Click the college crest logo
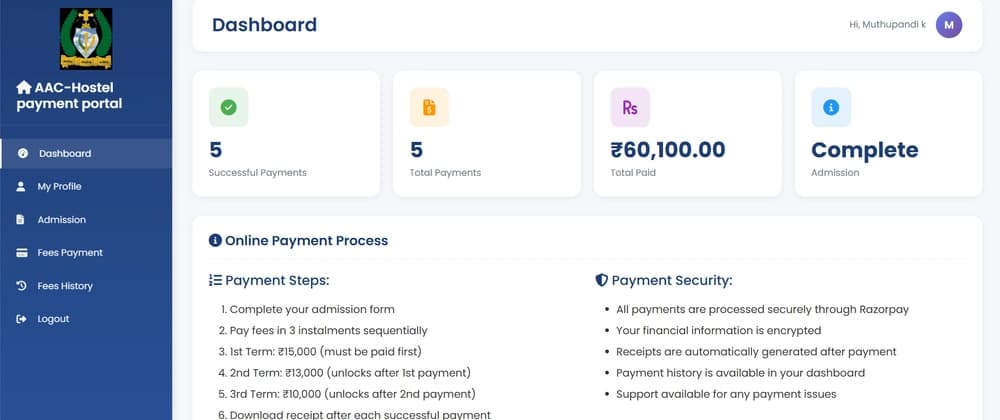This screenshot has width=1000, height=420. 86,37
